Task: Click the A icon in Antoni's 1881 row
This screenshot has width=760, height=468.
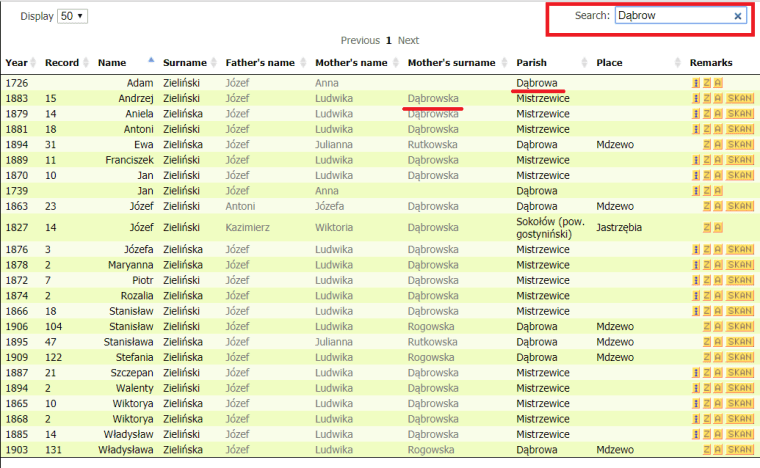Action: 718,129
